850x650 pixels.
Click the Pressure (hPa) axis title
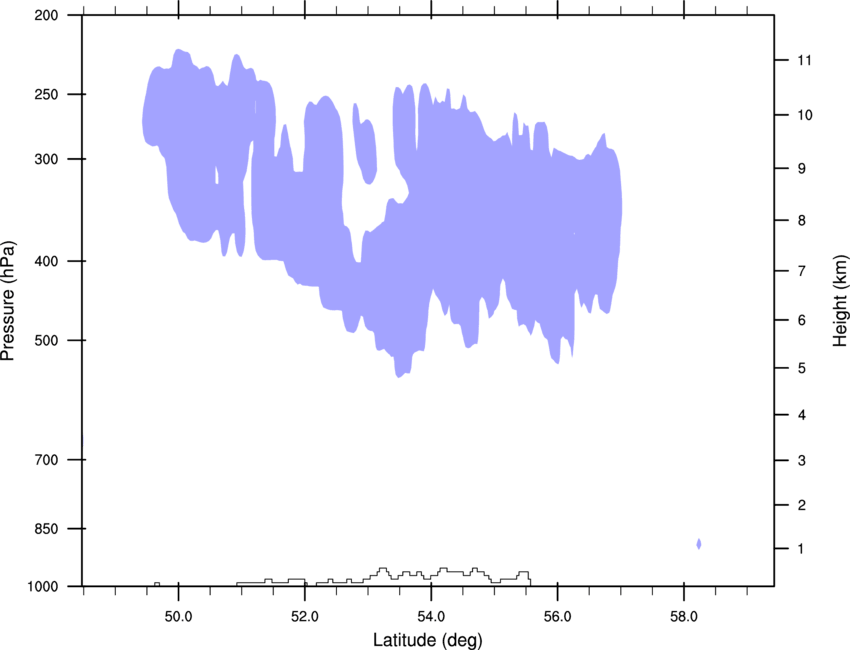[8, 301]
